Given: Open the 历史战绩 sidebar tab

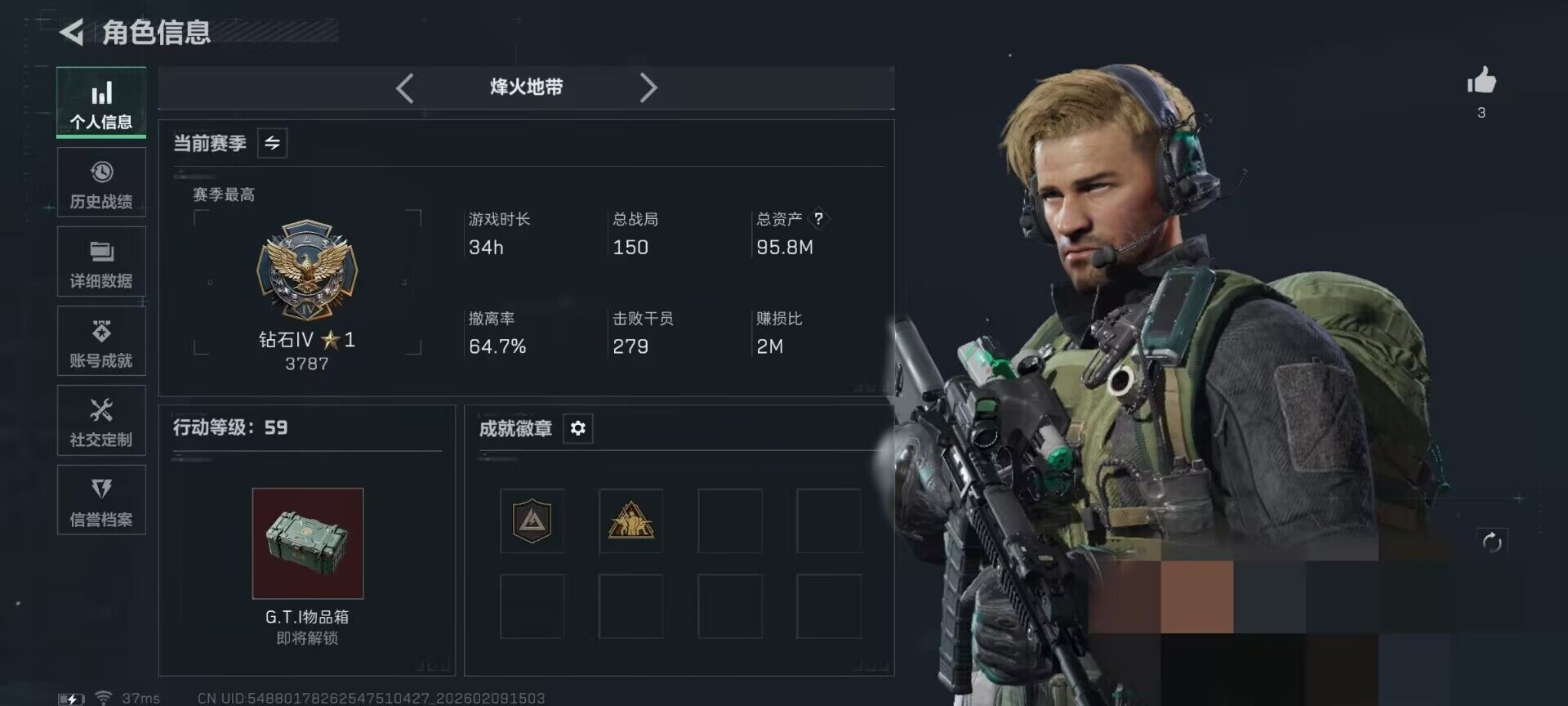Looking at the screenshot, I should pyautogui.click(x=101, y=182).
